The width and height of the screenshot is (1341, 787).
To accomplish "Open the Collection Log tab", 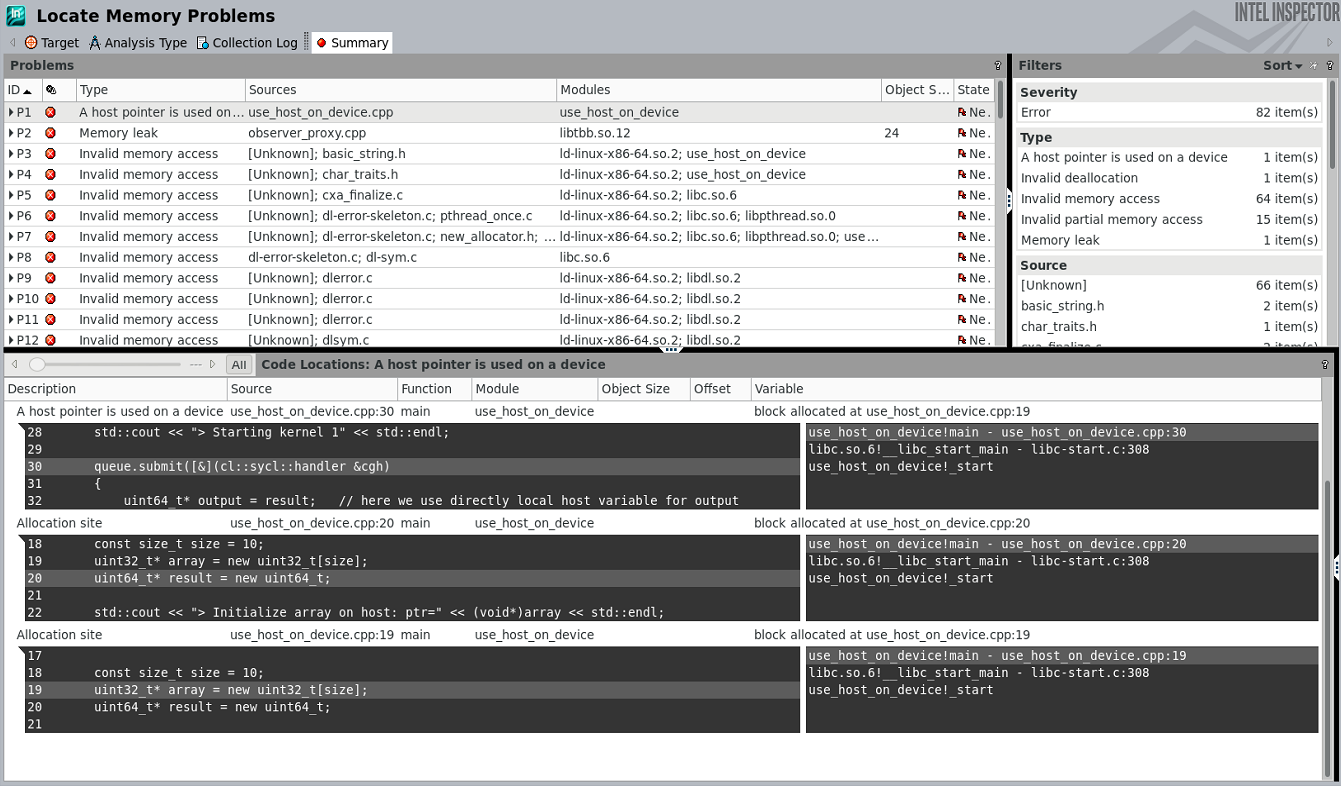I will [247, 43].
